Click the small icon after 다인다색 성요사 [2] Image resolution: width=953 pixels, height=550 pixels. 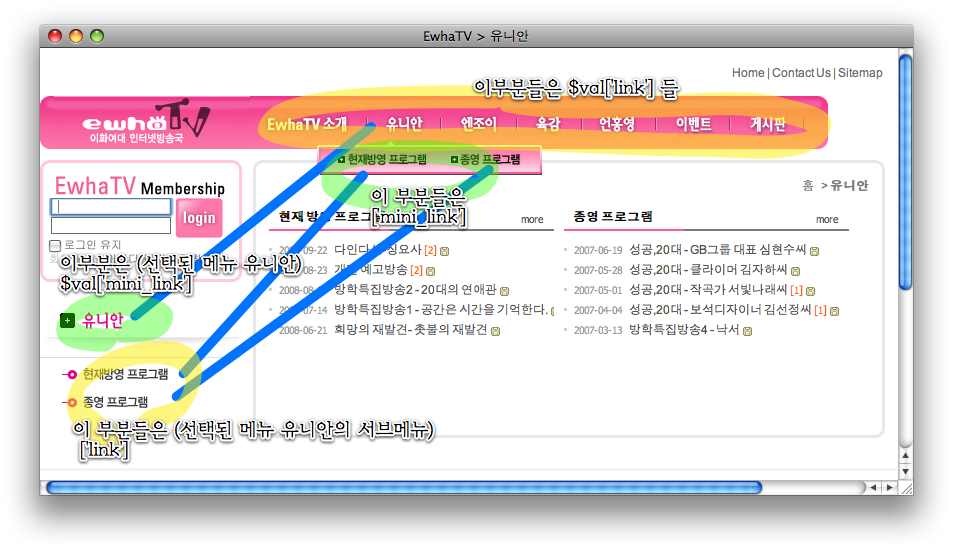click(444, 251)
